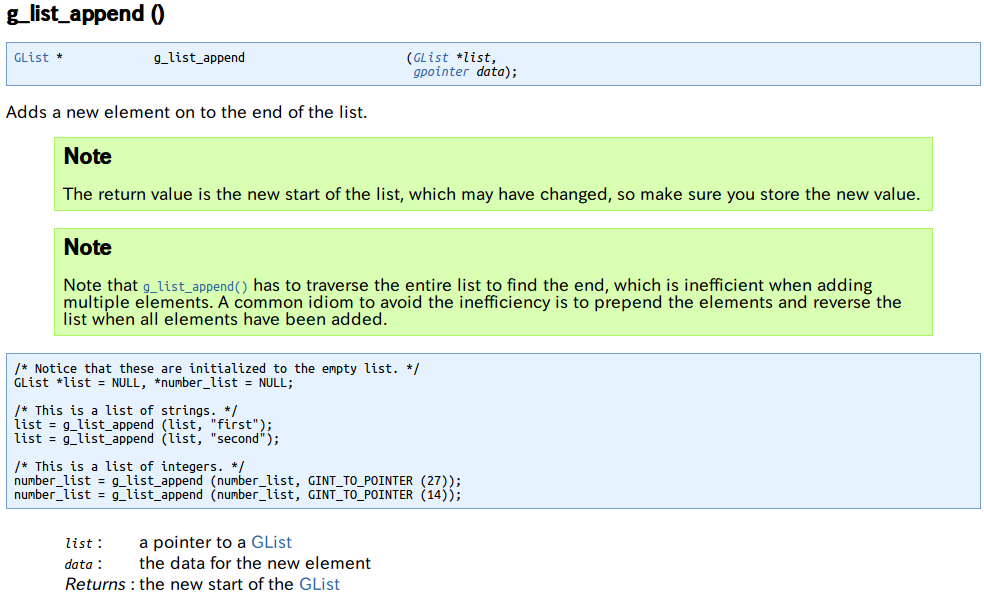Click the code line appending "first"
Viewport: 984px width, 595px height.
[x=143, y=425]
